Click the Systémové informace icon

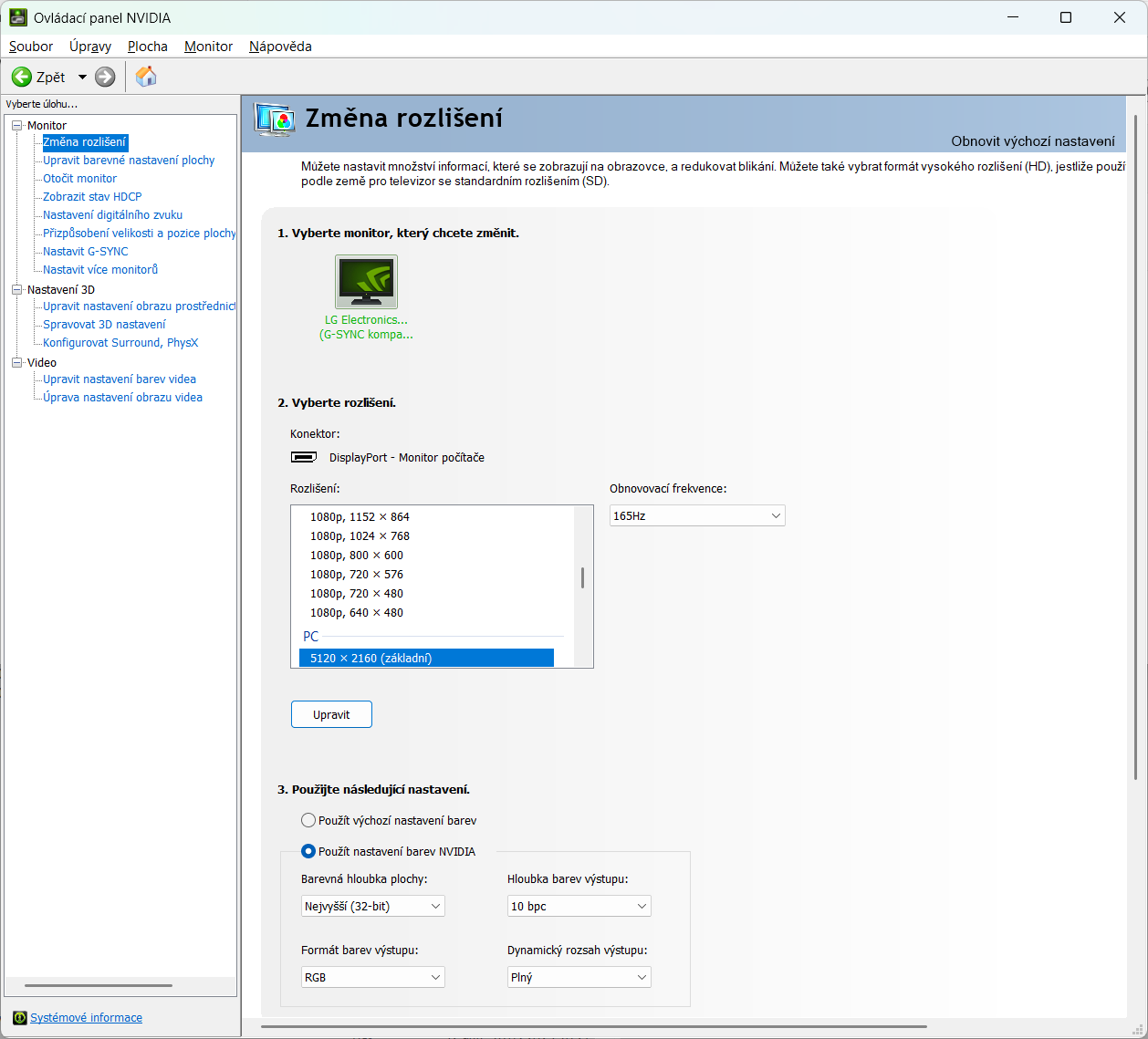(x=19, y=1018)
